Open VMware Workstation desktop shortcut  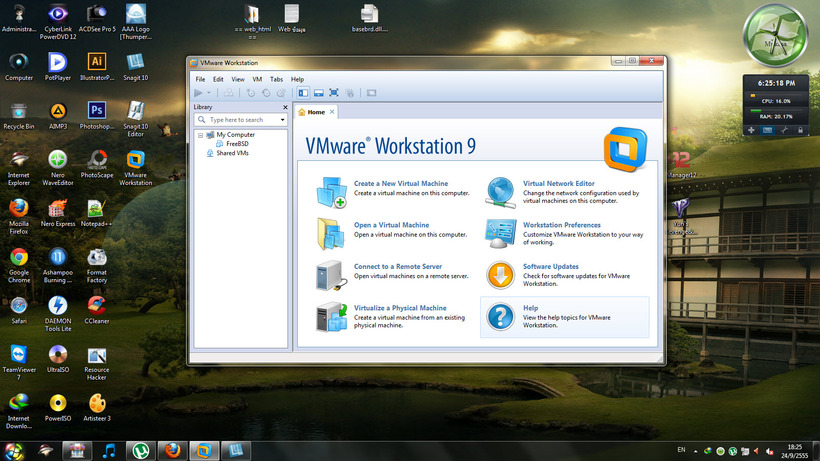135,168
